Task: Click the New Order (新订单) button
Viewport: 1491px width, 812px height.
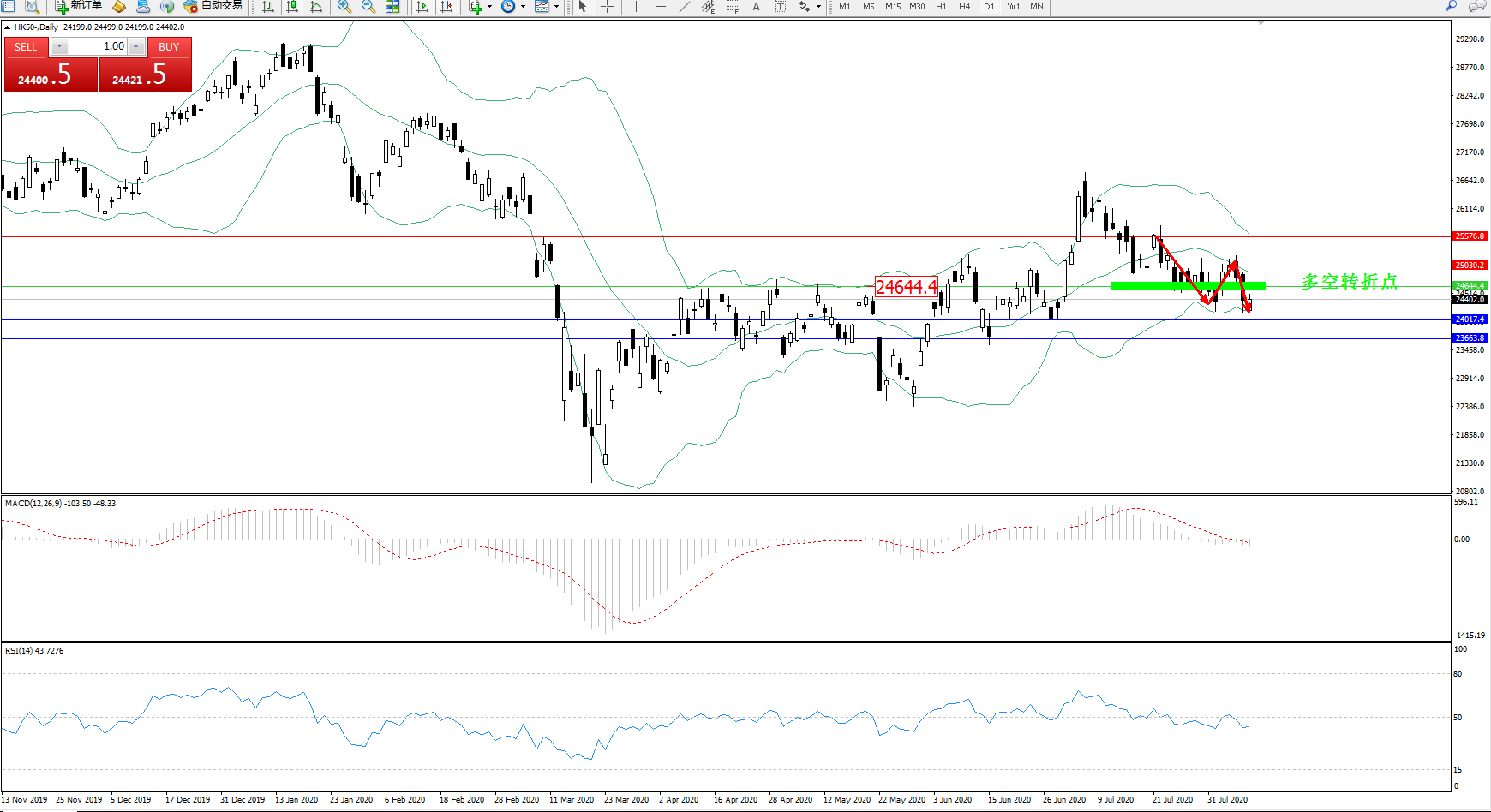Action: 78,6
